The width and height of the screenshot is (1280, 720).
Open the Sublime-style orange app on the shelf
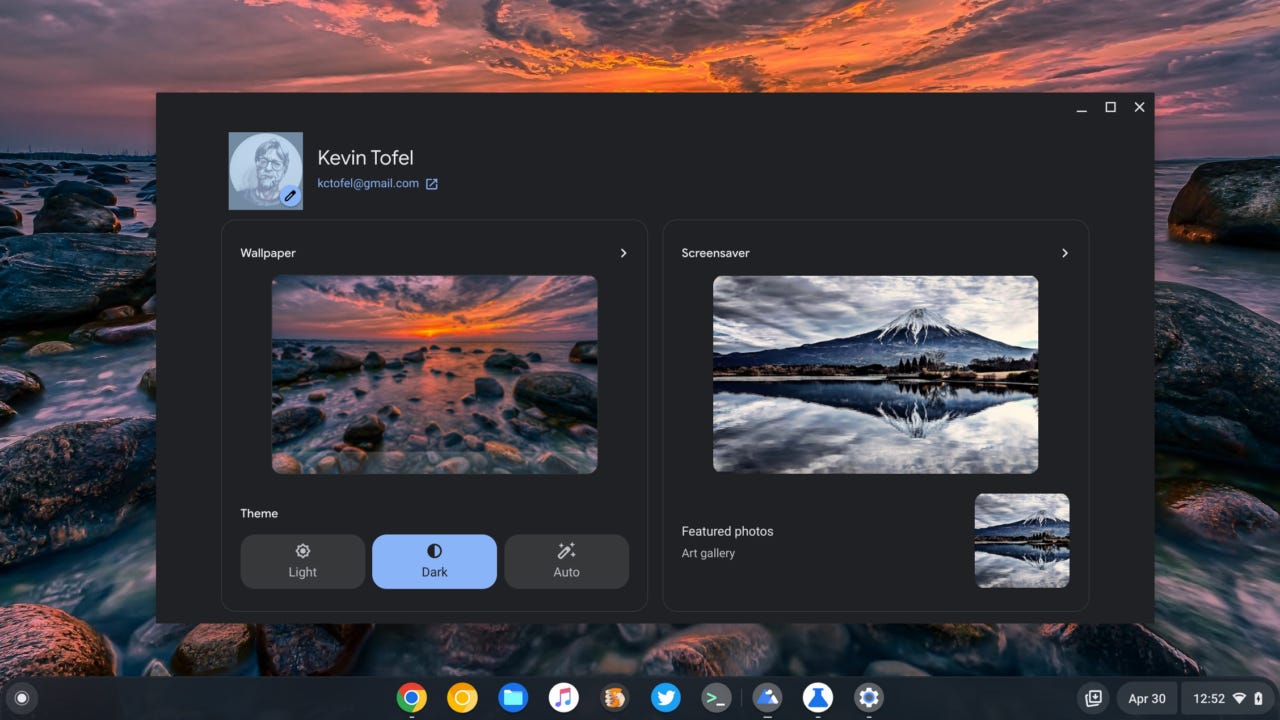614,698
